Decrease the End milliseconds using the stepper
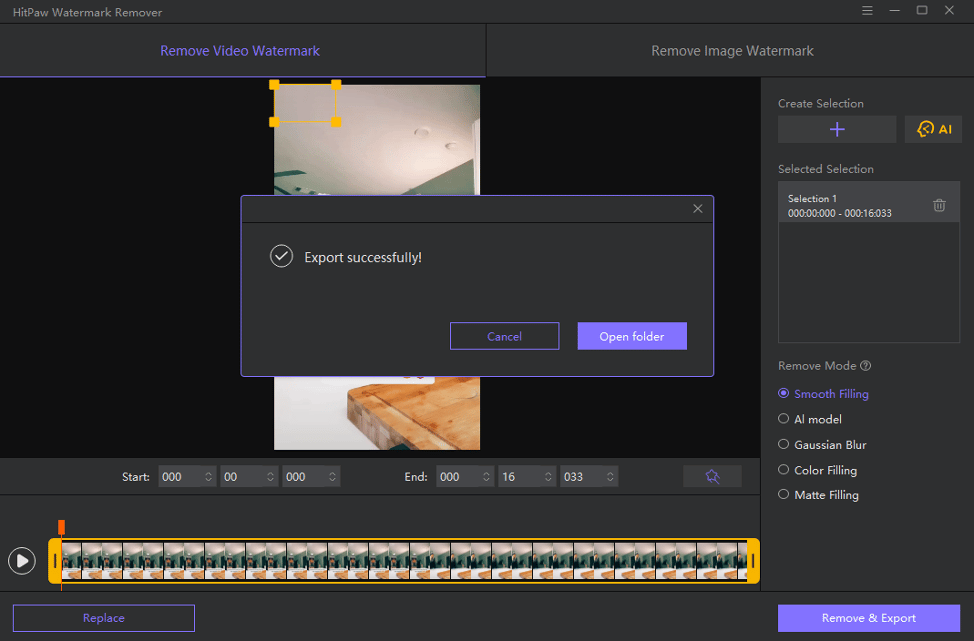This screenshot has width=974, height=641. click(x=609, y=480)
